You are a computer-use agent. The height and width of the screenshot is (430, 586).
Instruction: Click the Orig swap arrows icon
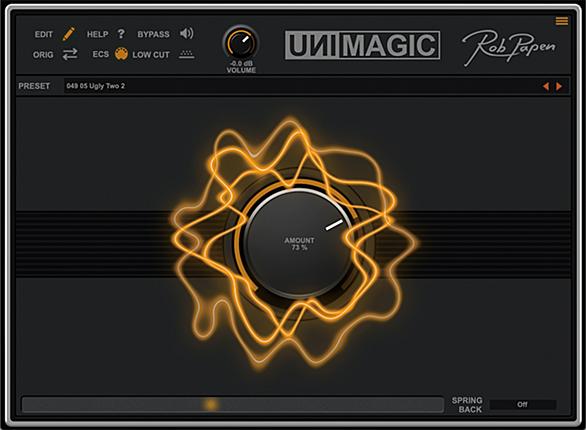click(x=70, y=55)
